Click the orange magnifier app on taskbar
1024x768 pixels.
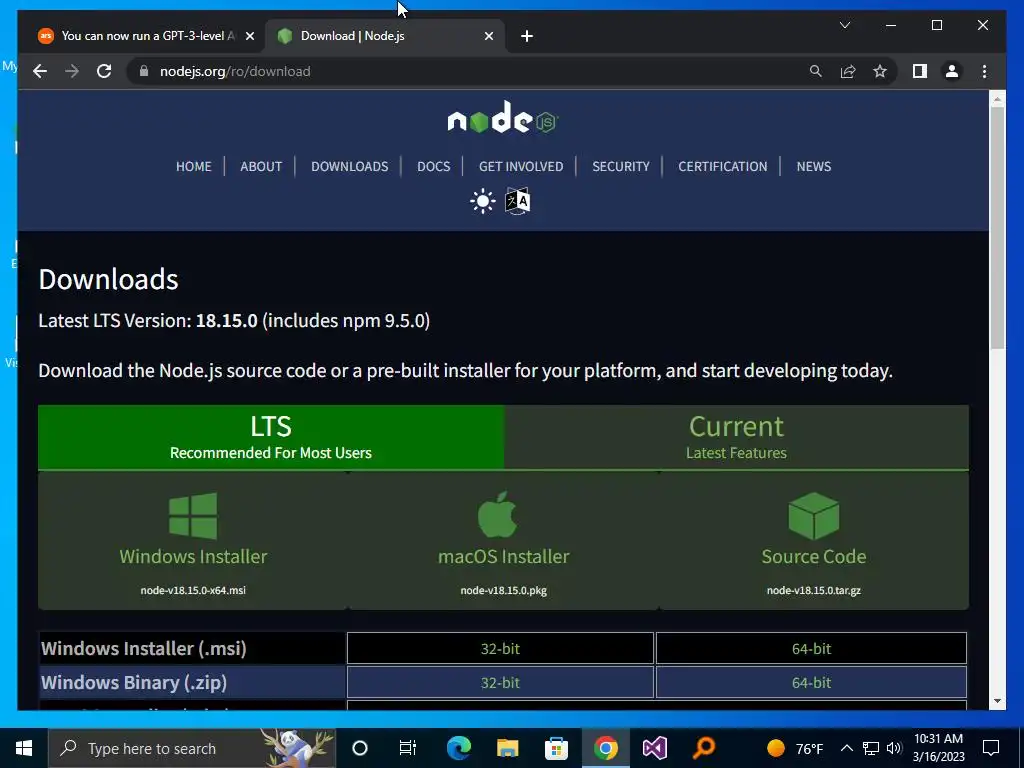click(x=703, y=748)
